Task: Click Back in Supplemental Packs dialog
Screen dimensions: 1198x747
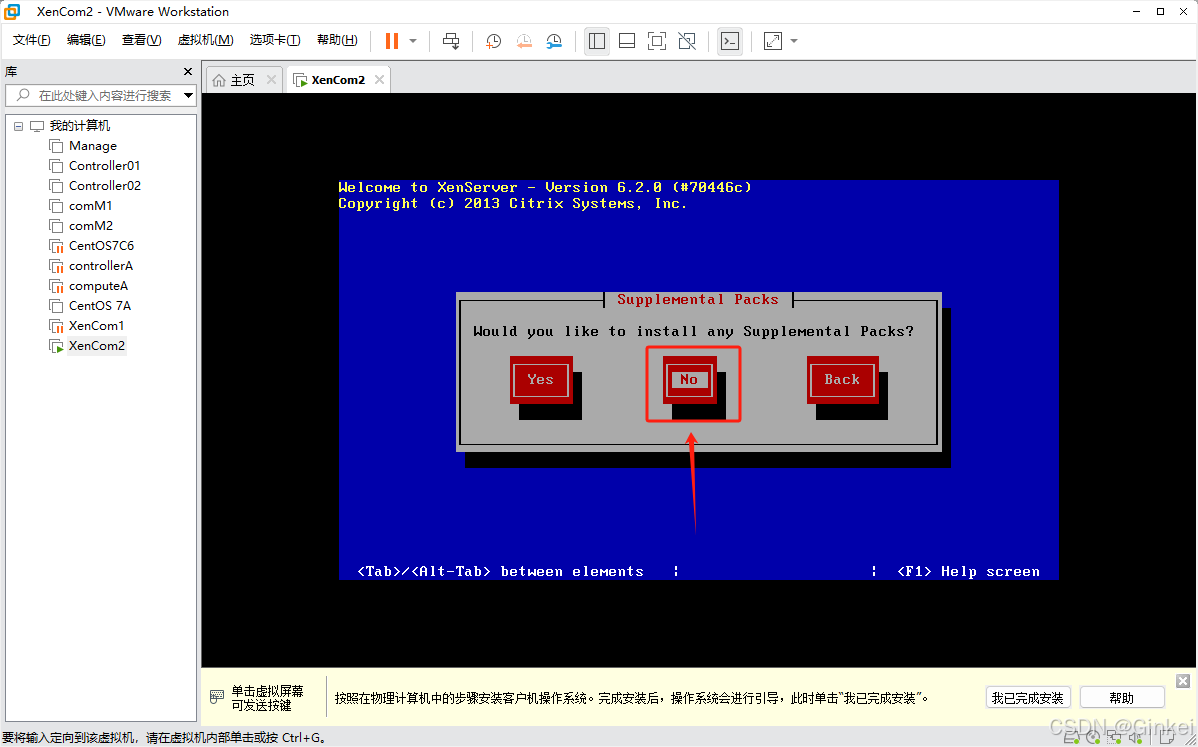Action: (842, 380)
